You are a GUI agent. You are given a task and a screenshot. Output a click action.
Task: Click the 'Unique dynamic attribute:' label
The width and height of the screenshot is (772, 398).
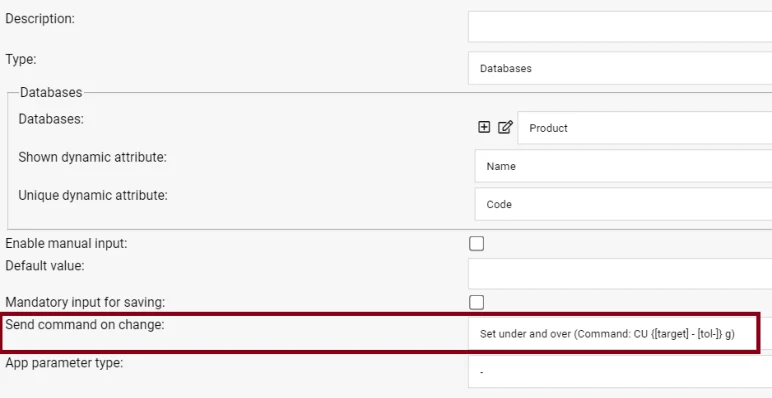[x=93, y=196]
